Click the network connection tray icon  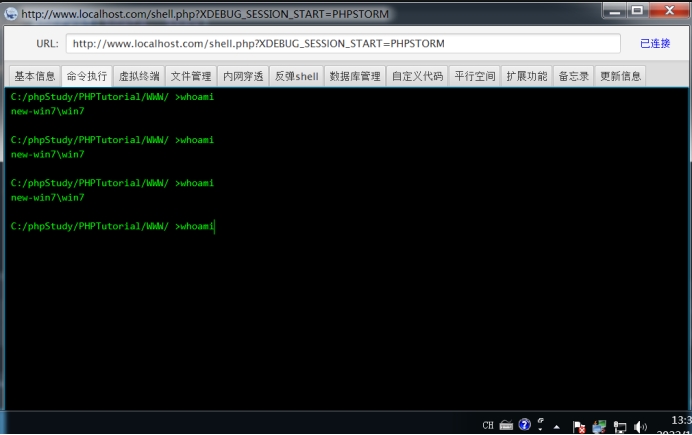tap(620, 426)
